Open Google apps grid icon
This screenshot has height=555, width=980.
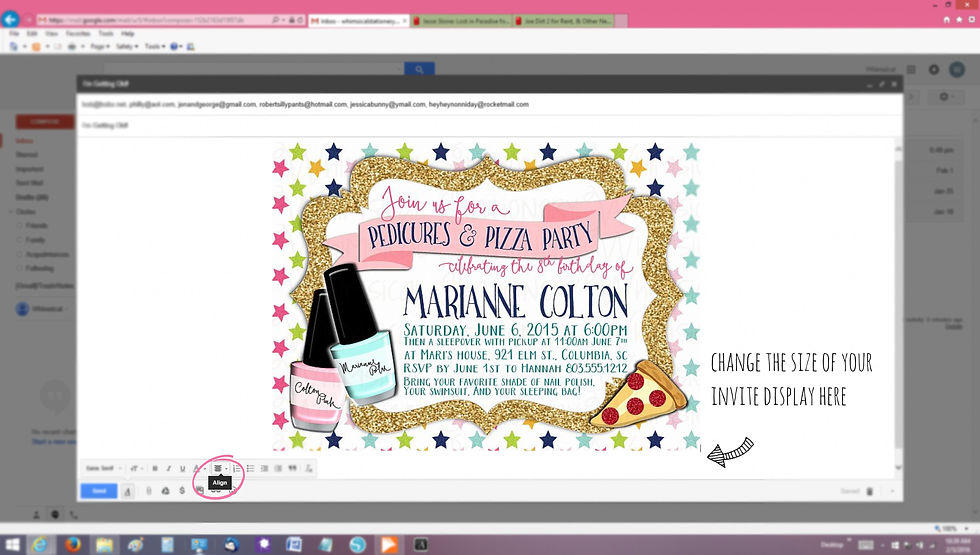click(911, 69)
